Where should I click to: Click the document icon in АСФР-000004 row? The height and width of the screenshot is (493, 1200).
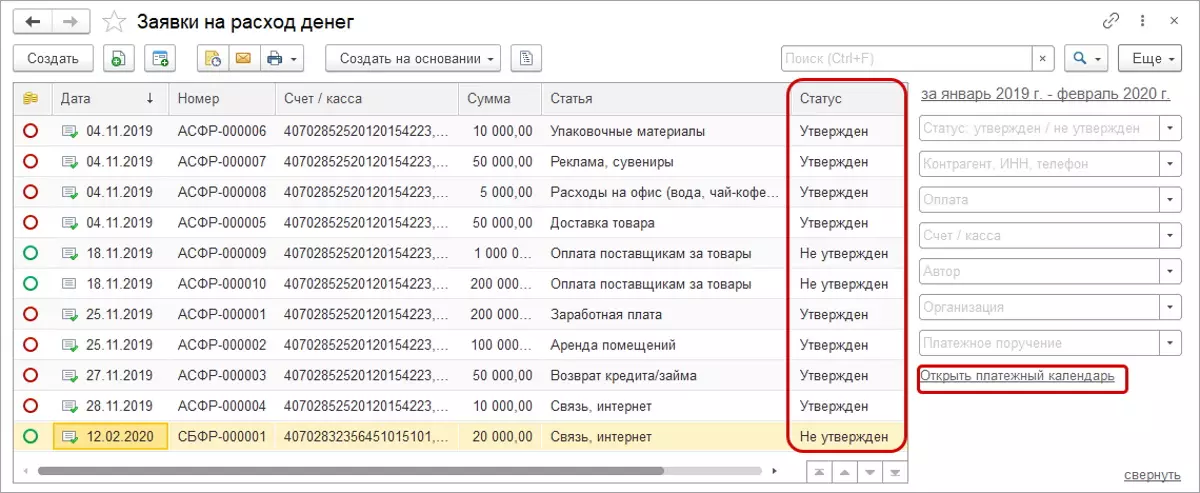[x=70, y=407]
